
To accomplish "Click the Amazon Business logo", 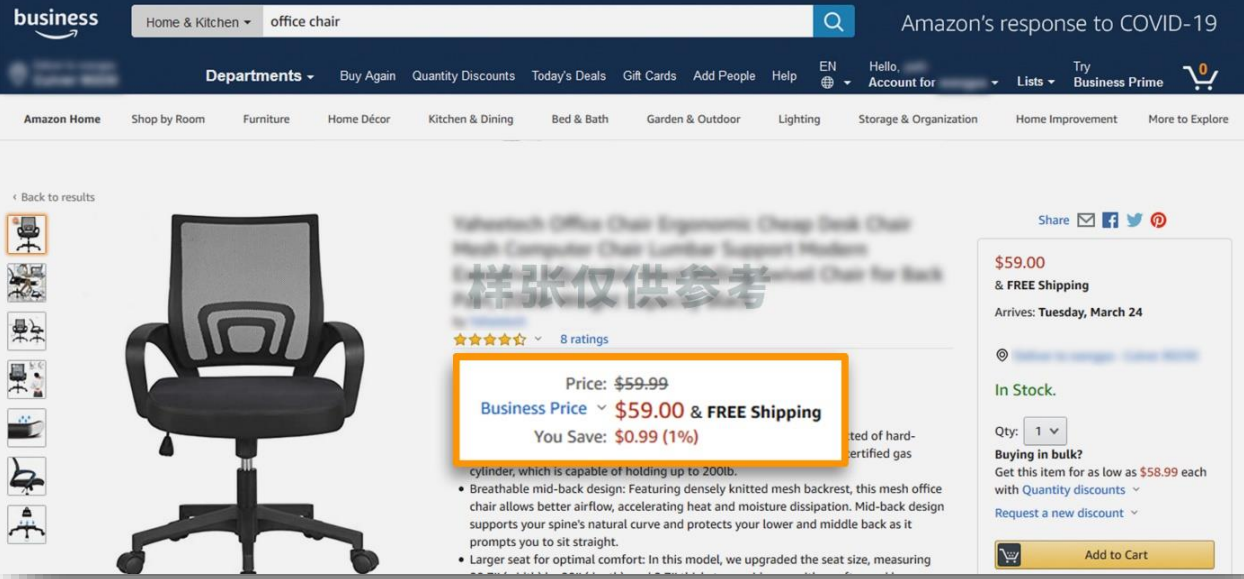I will tap(56, 22).
